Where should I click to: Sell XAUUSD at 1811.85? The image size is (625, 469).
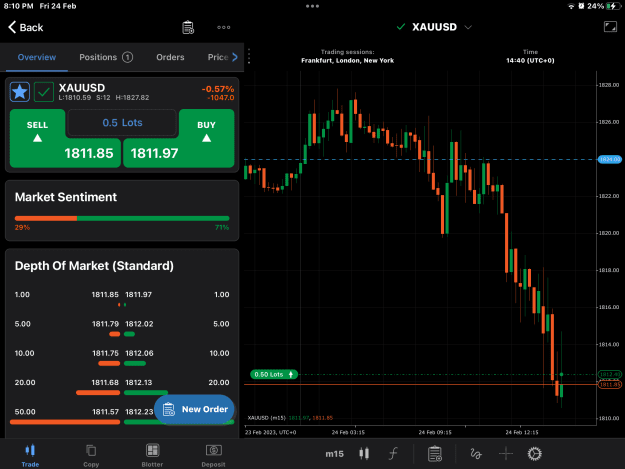(x=65, y=138)
